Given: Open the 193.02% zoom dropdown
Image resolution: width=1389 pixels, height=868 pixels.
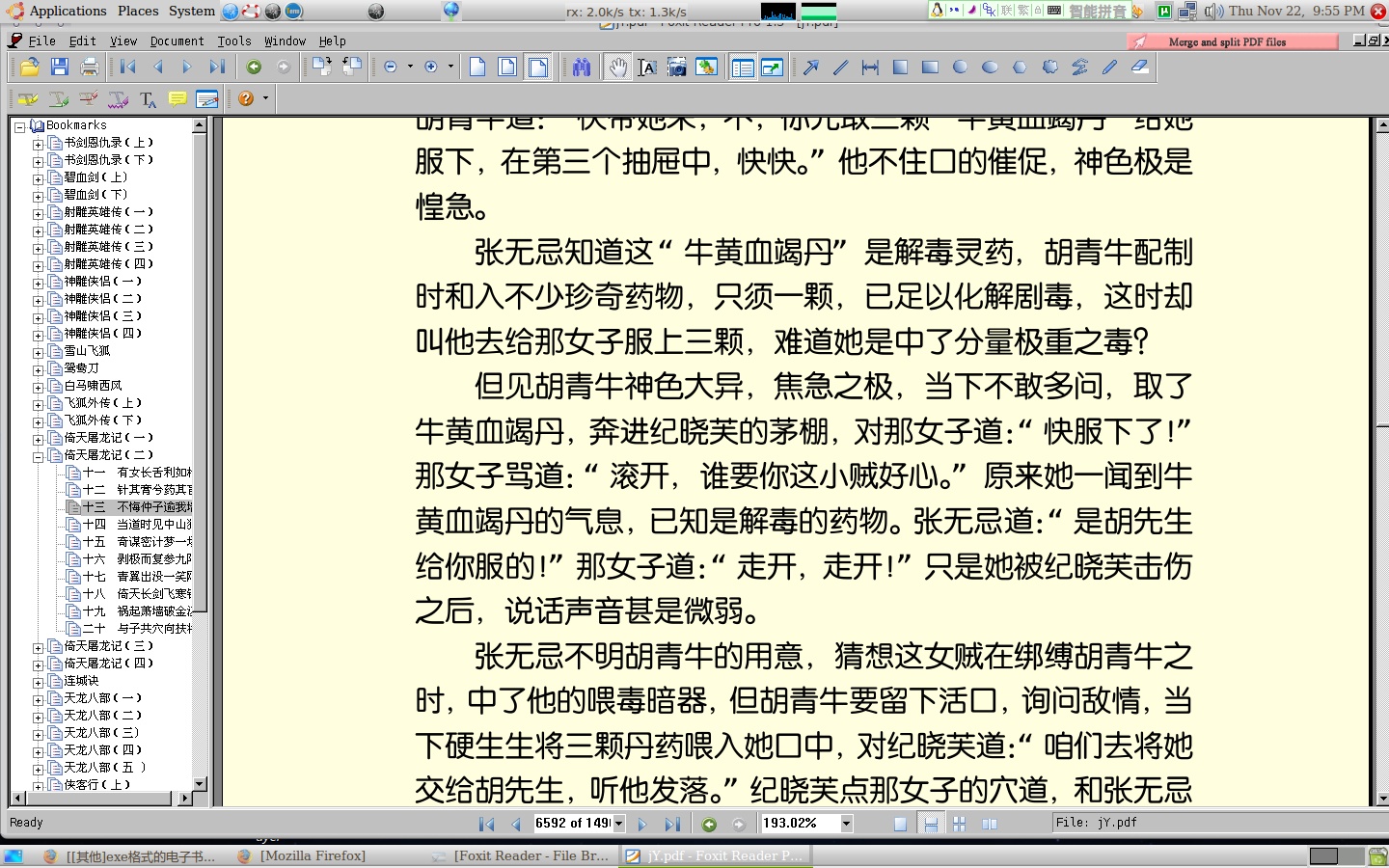Looking at the screenshot, I should [846, 824].
